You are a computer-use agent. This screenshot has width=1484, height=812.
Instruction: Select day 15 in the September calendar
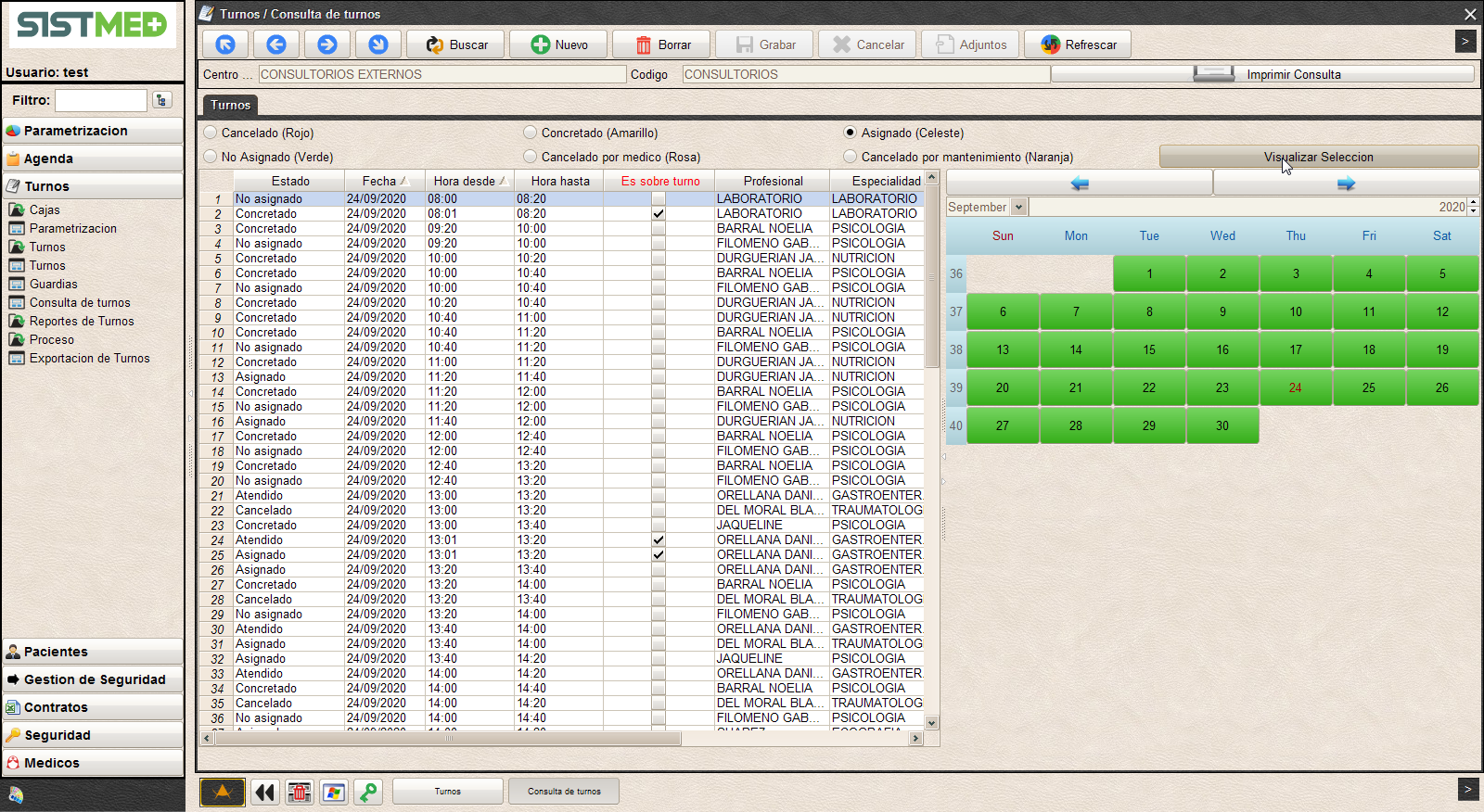click(x=1149, y=349)
